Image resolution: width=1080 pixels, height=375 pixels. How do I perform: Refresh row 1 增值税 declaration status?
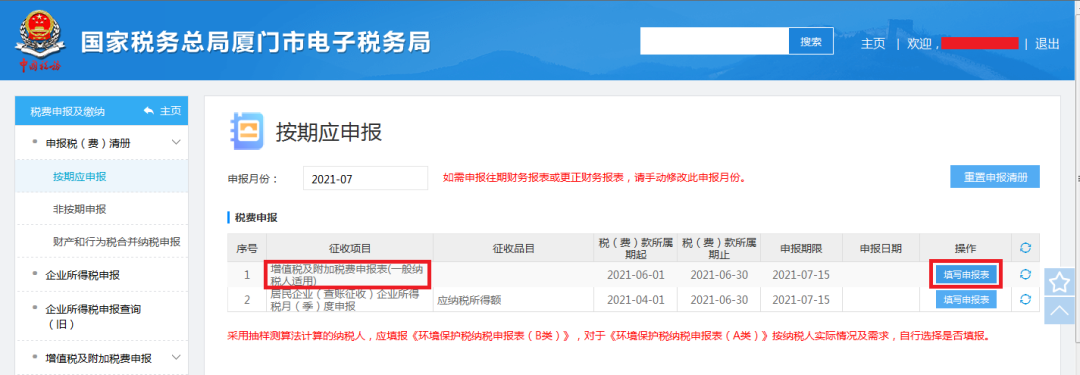pos(1025,274)
